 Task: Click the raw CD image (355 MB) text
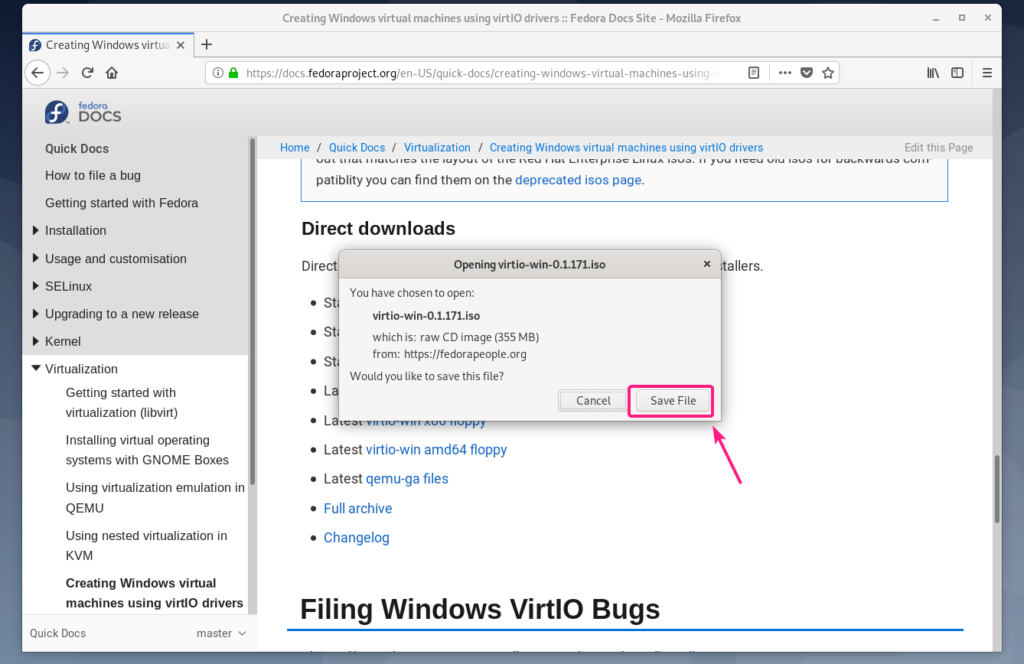pyautogui.click(x=479, y=337)
